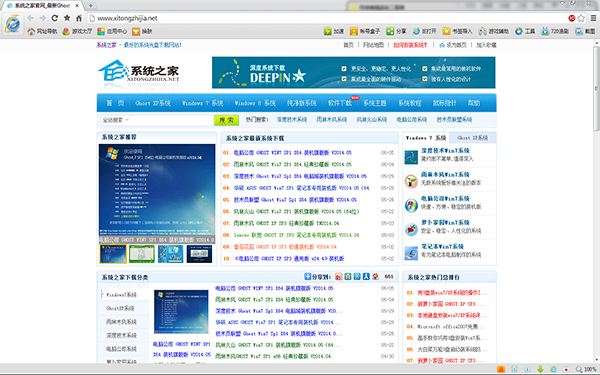Open entry 08 lenovo 联想 GHOST XP download

point(296,235)
